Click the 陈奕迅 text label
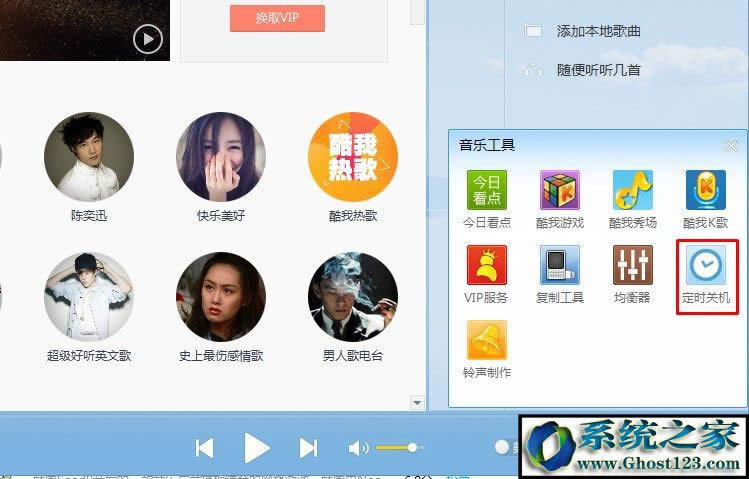The width and height of the screenshot is (749, 479). [x=89, y=216]
